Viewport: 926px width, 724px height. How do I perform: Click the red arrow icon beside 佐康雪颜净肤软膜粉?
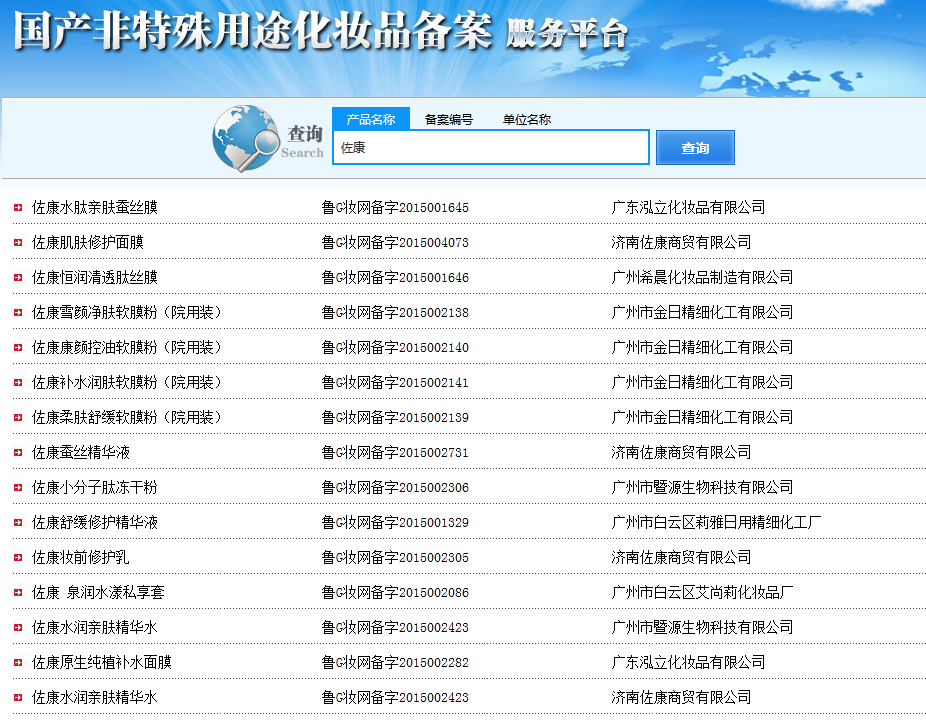[x=18, y=312]
